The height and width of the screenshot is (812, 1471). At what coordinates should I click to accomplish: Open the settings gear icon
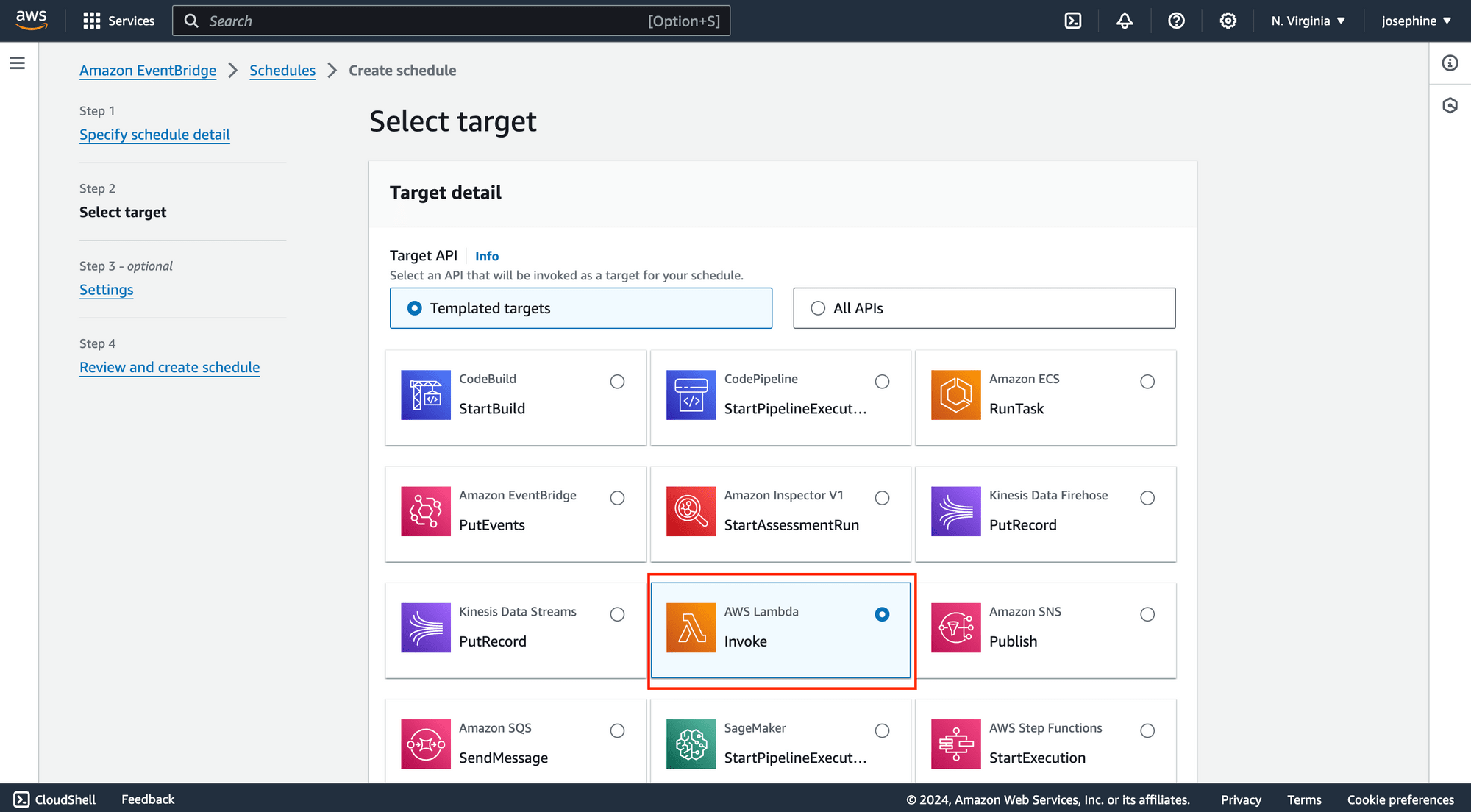tap(1228, 21)
